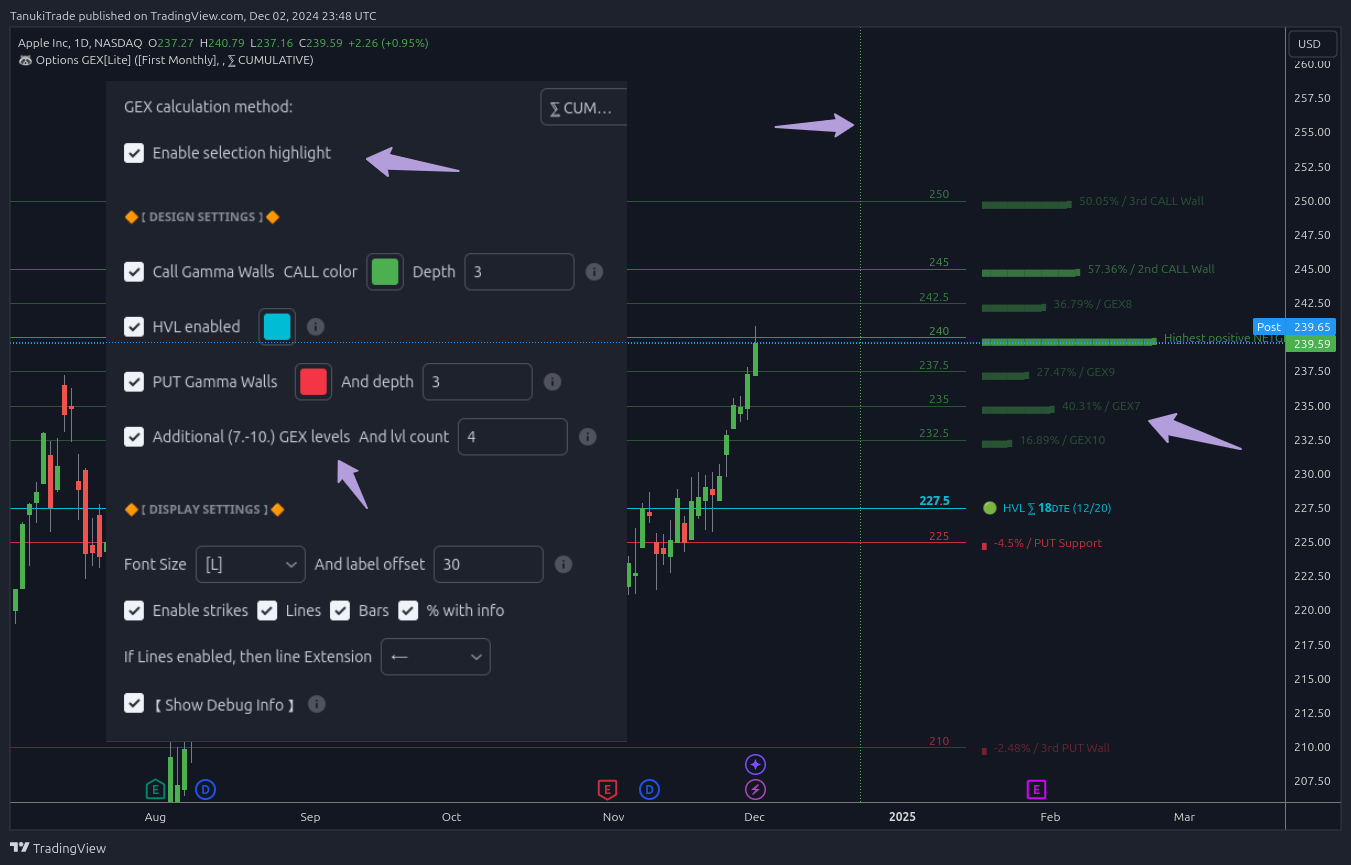Click the 242.5 strike level value

point(934,297)
